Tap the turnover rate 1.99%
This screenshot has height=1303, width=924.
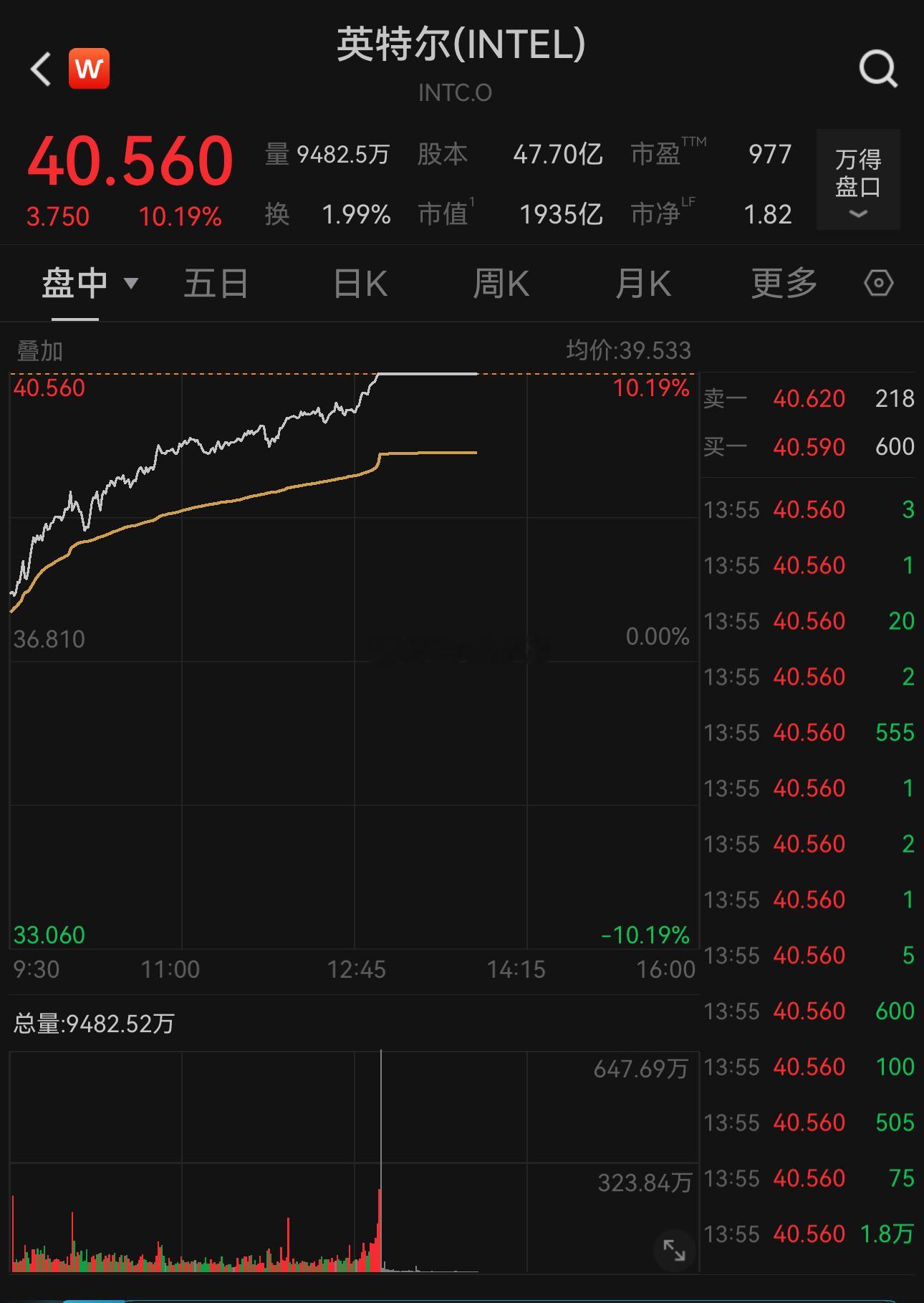click(356, 214)
